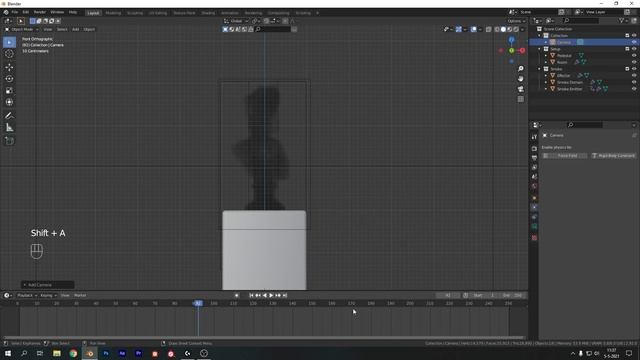Open the bottom red properties tab

534,238
